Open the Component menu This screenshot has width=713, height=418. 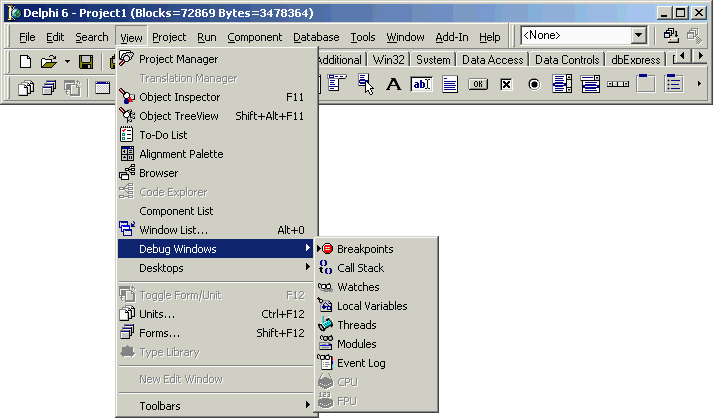255,37
